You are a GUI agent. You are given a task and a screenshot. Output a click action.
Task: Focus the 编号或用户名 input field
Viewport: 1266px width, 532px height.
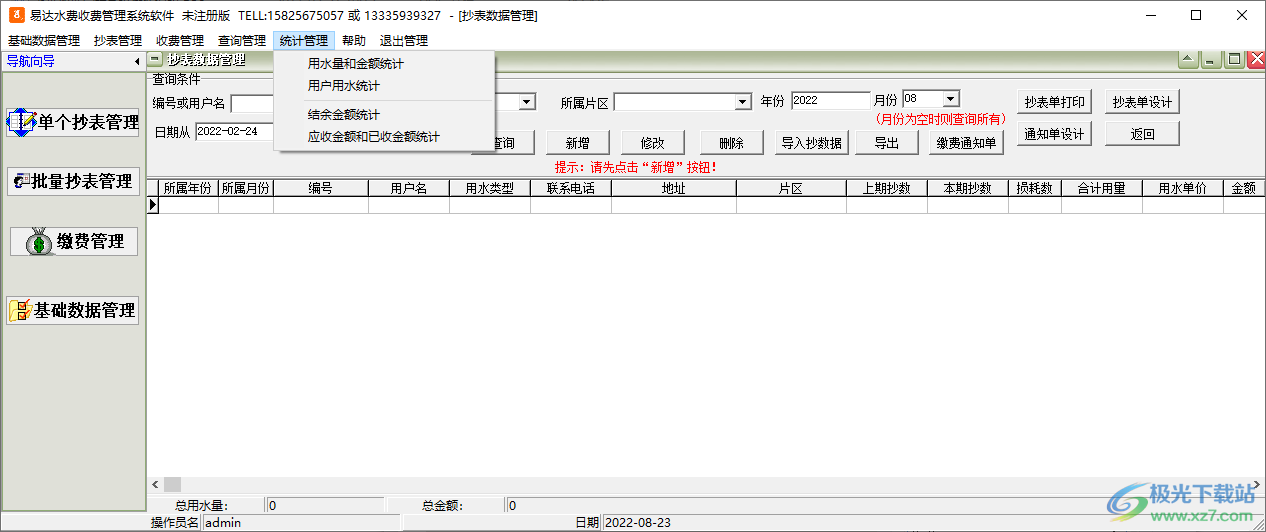[x=253, y=103]
